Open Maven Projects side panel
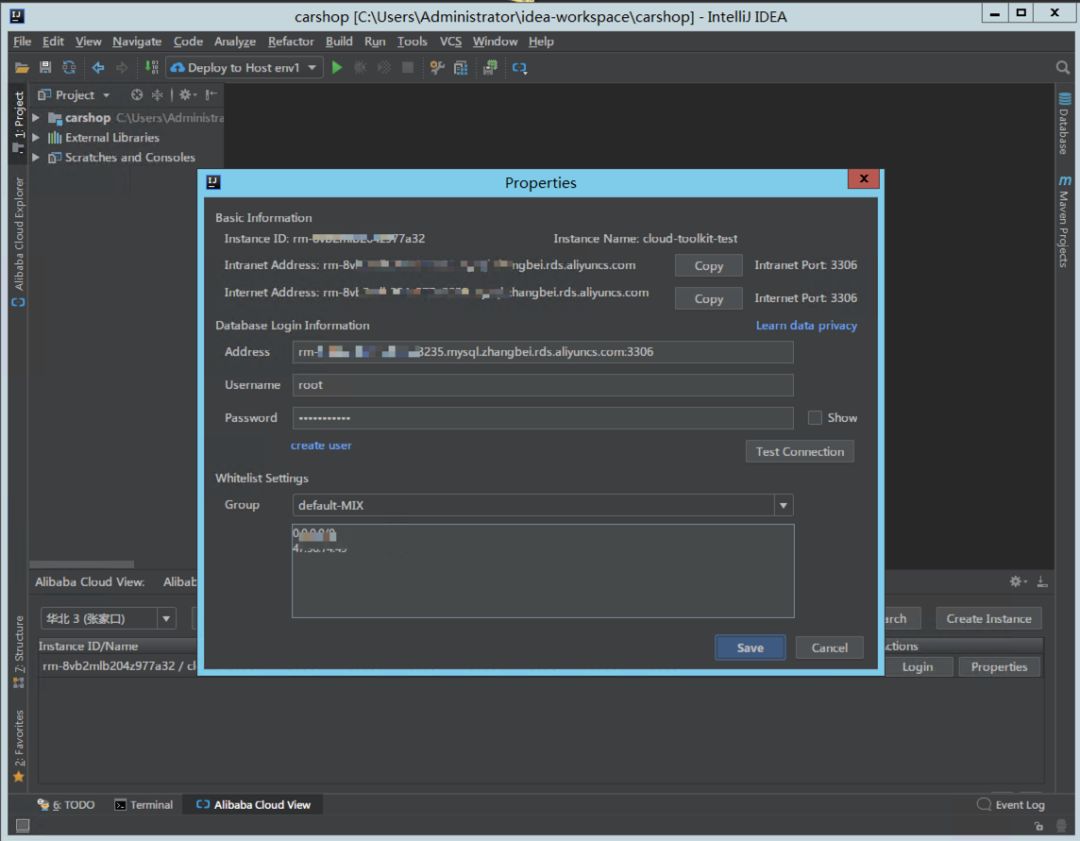The width and height of the screenshot is (1080, 841). point(1064,221)
